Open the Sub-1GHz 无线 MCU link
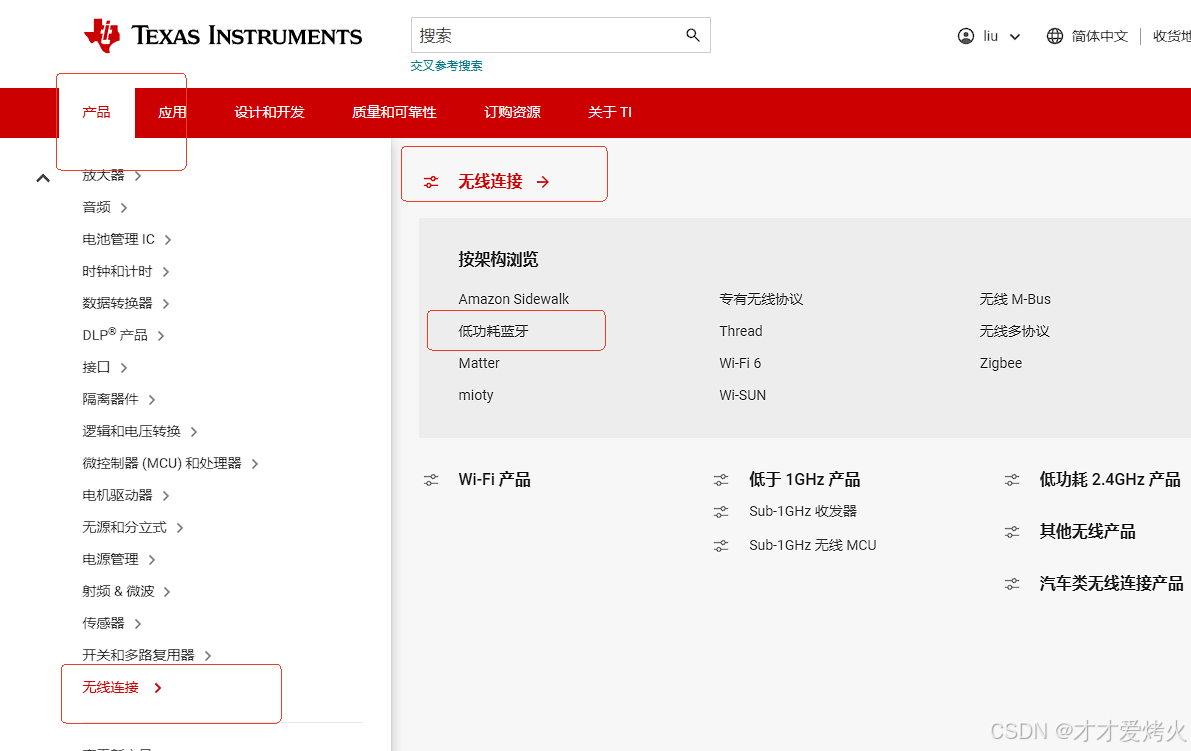Screen dimensions: 1191x751 [x=813, y=546]
